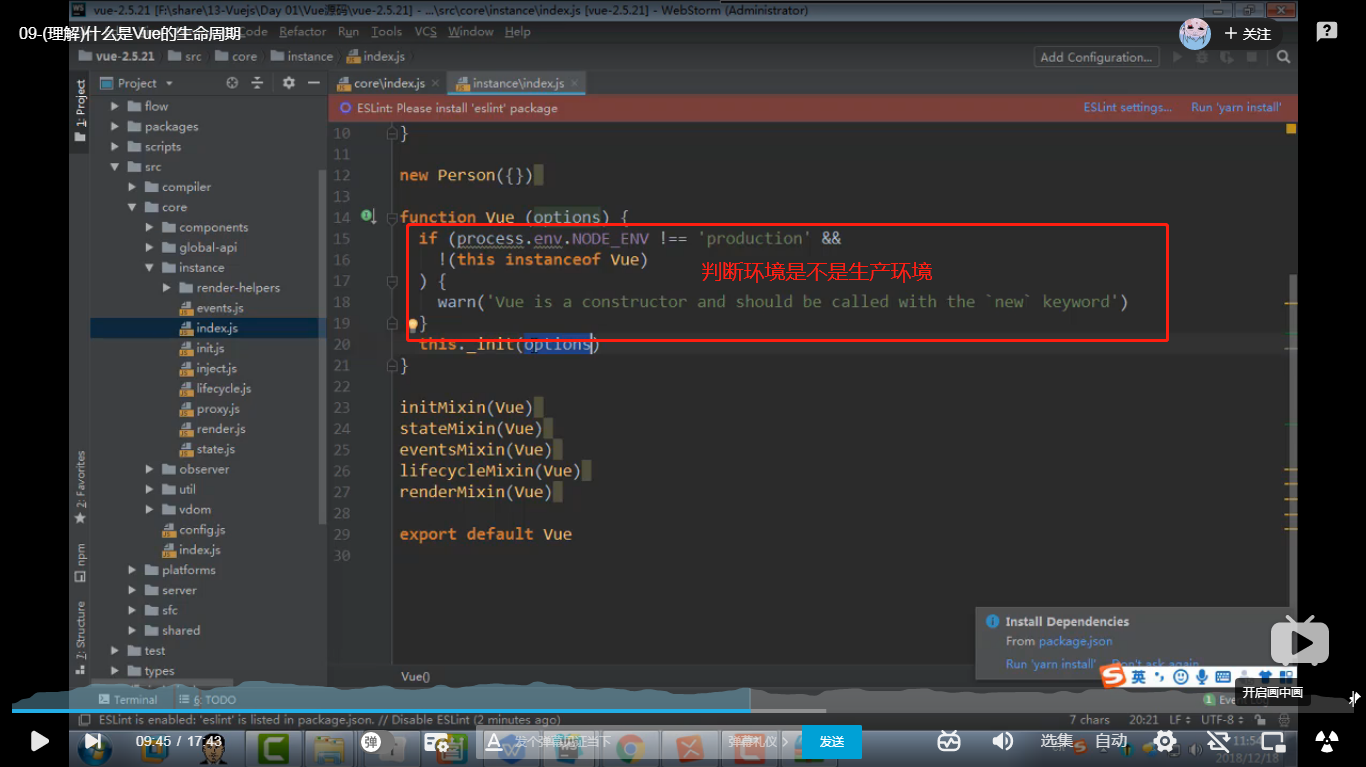This screenshot has height=767, width=1366.
Task: Click the search everywhere magnifier icon
Action: 1283,57
